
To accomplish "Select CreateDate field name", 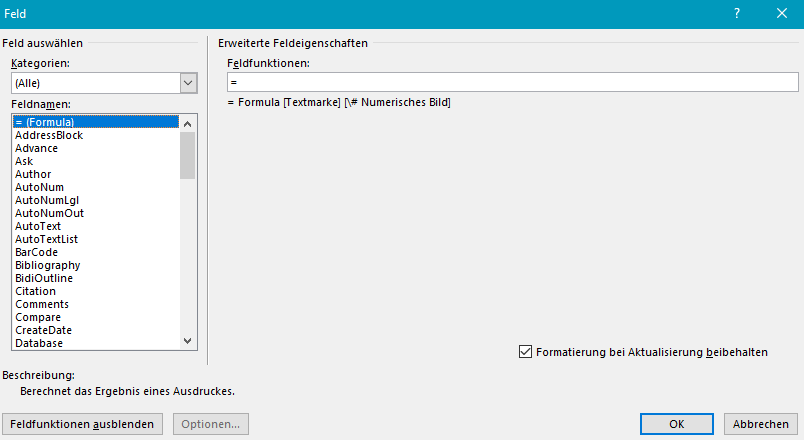I will tap(96, 330).
